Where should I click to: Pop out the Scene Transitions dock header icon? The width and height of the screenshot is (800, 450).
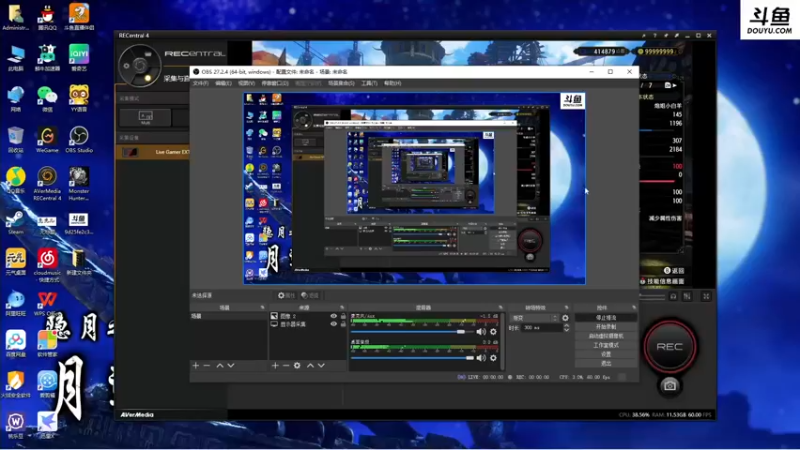coord(566,308)
